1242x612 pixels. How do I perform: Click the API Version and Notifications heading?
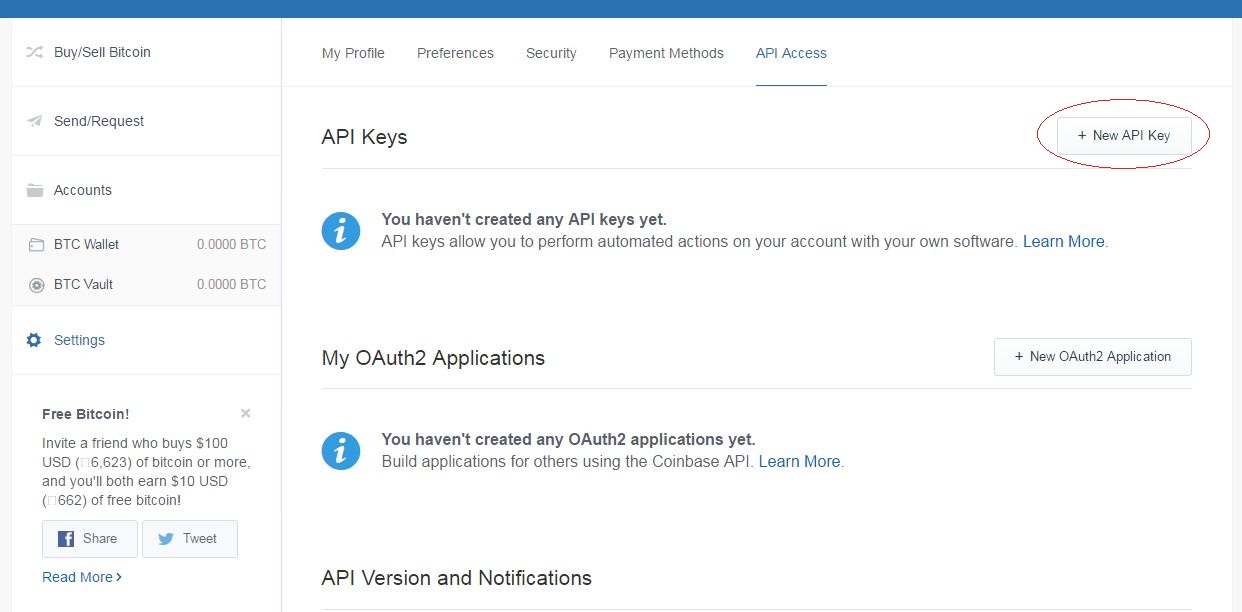(456, 578)
